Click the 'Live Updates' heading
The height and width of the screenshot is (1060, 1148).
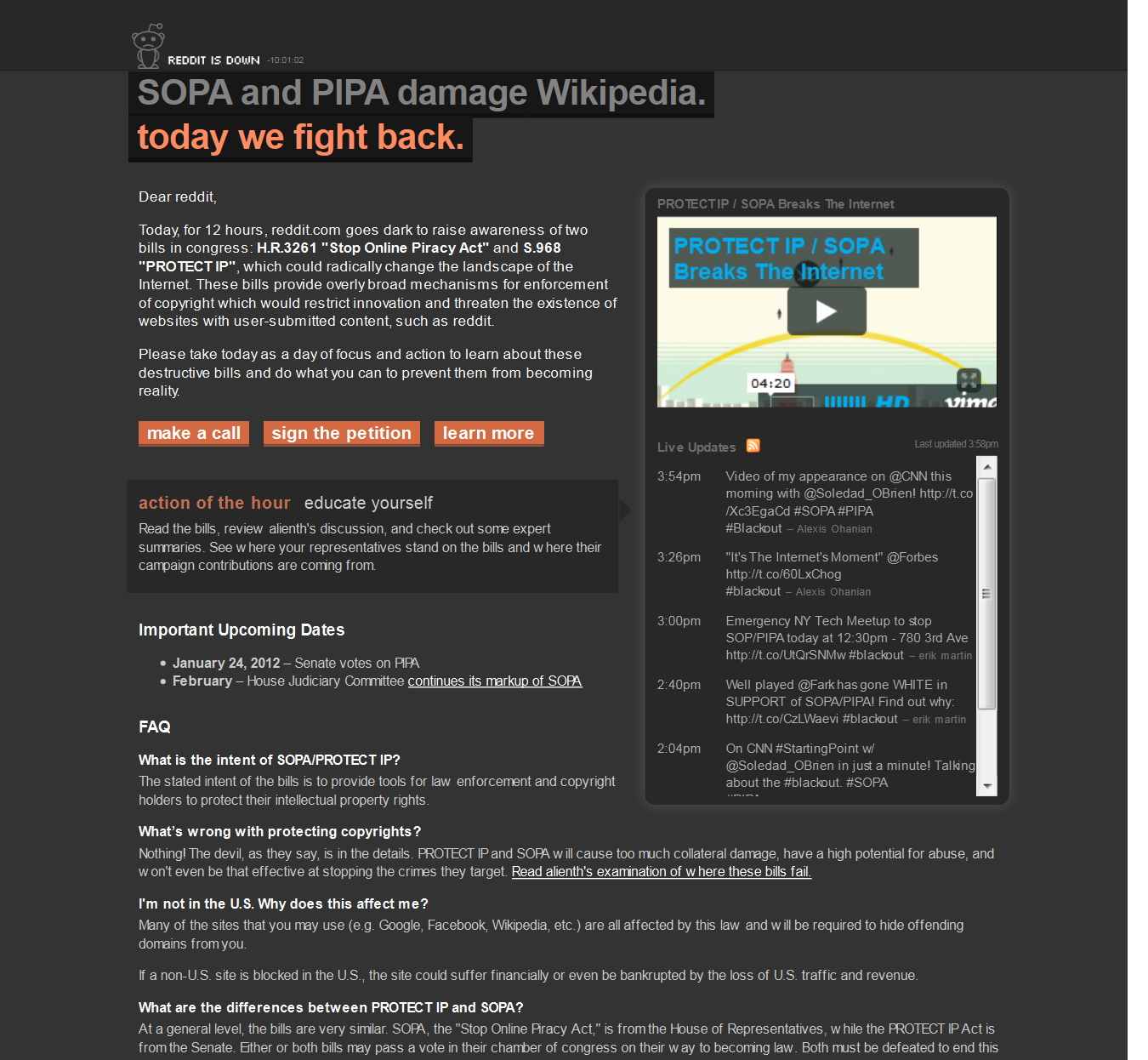coord(696,447)
